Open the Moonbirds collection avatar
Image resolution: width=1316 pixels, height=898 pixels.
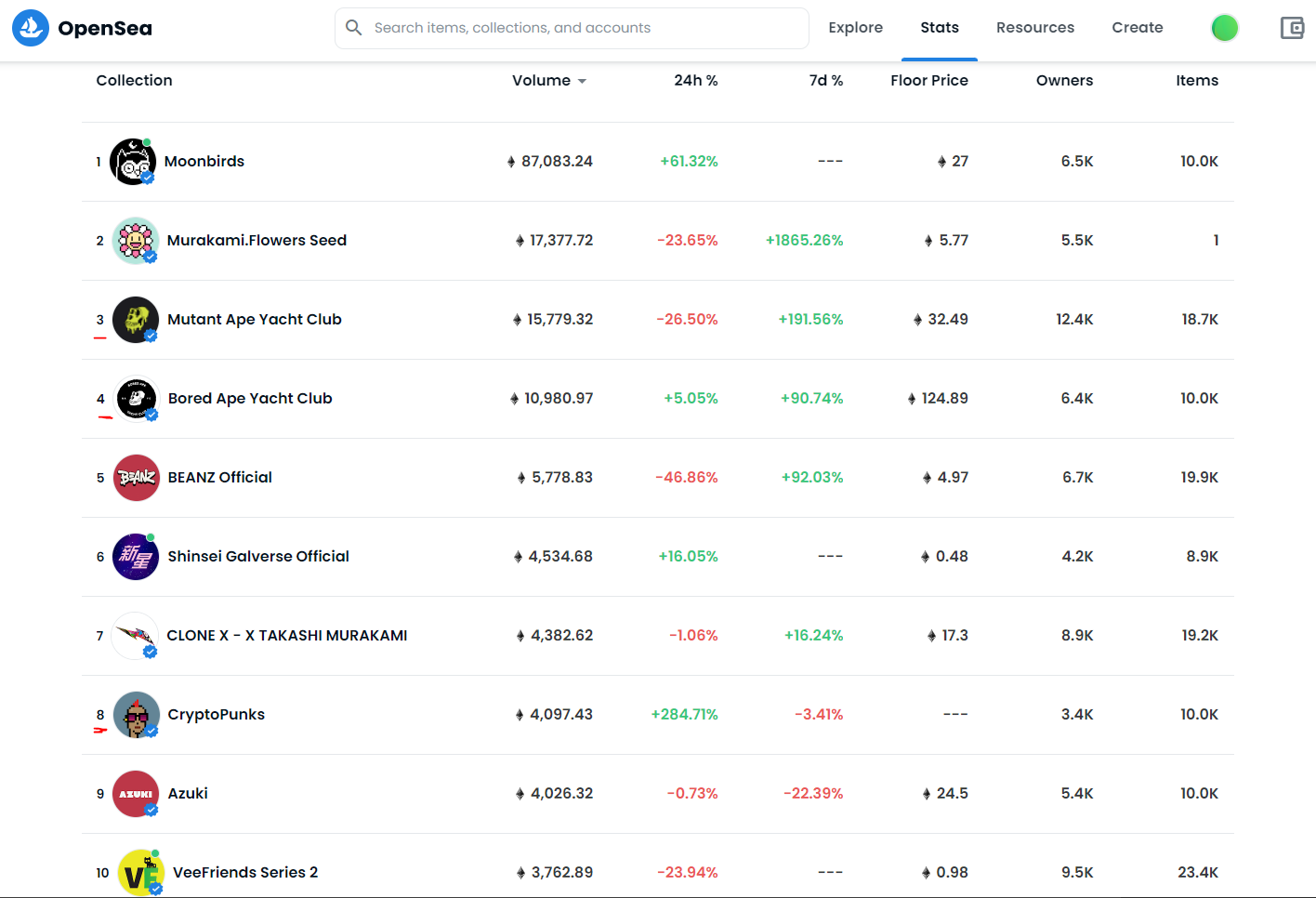(133, 162)
